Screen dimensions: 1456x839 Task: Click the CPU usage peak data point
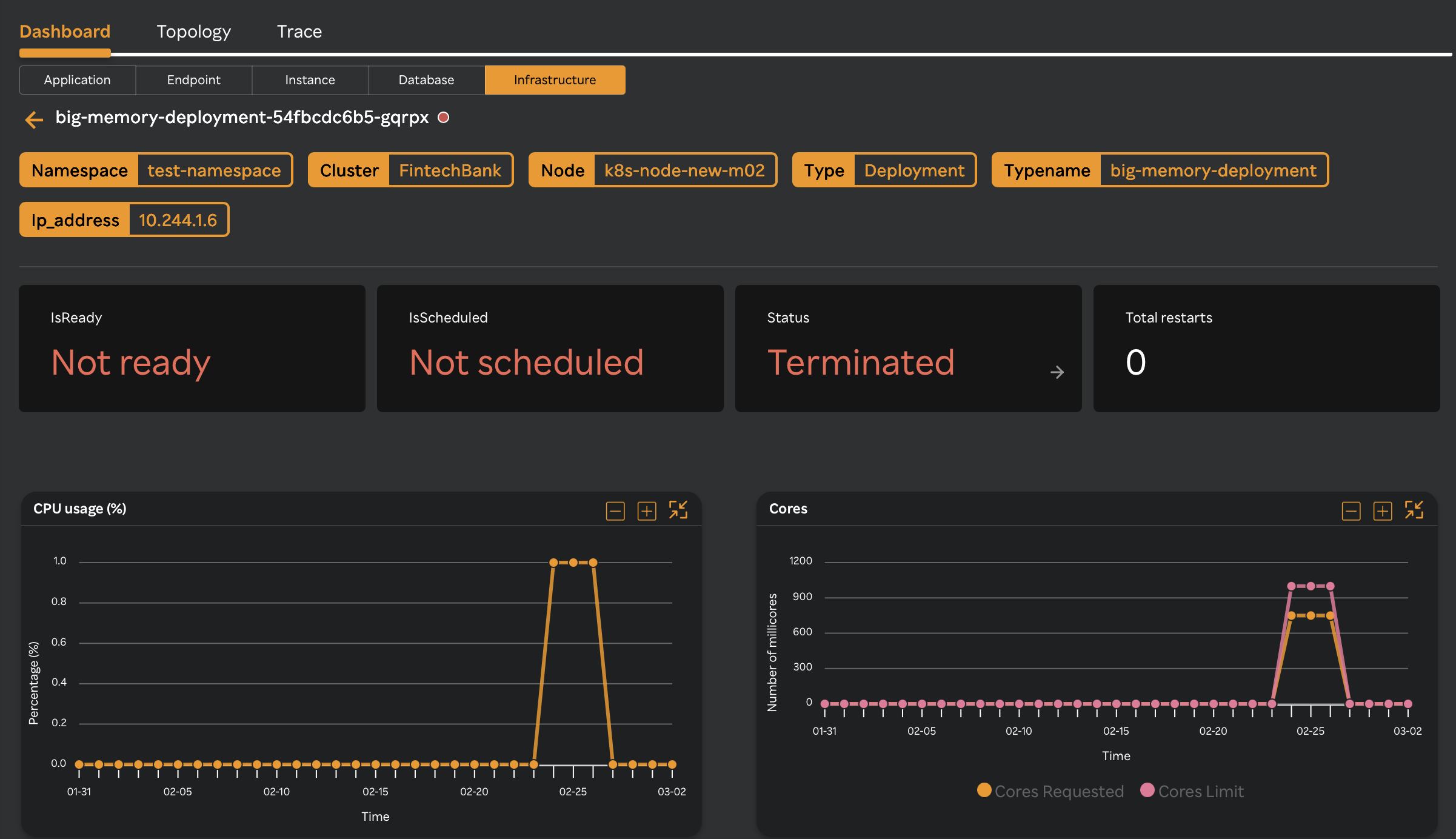point(573,563)
